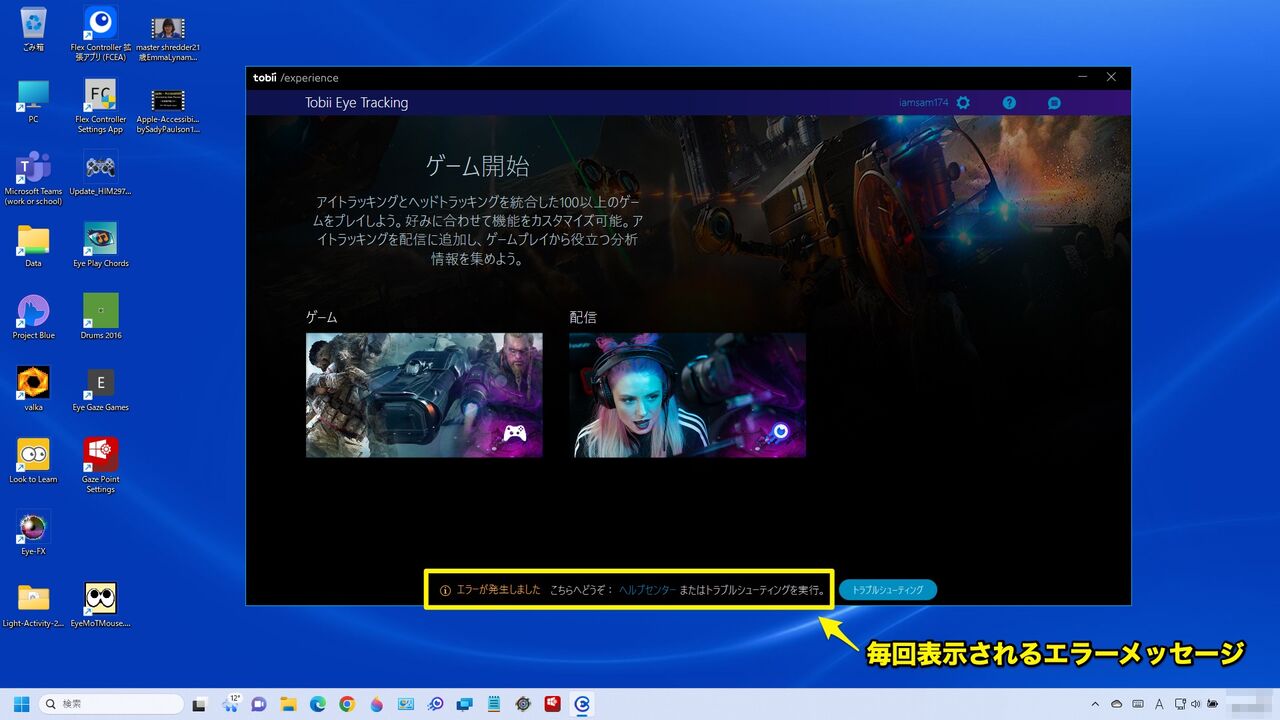Viewport: 1280px width, 720px height.
Task: Select the Flex Controller 拡張アプリ desktop icon
Action: coord(100,33)
